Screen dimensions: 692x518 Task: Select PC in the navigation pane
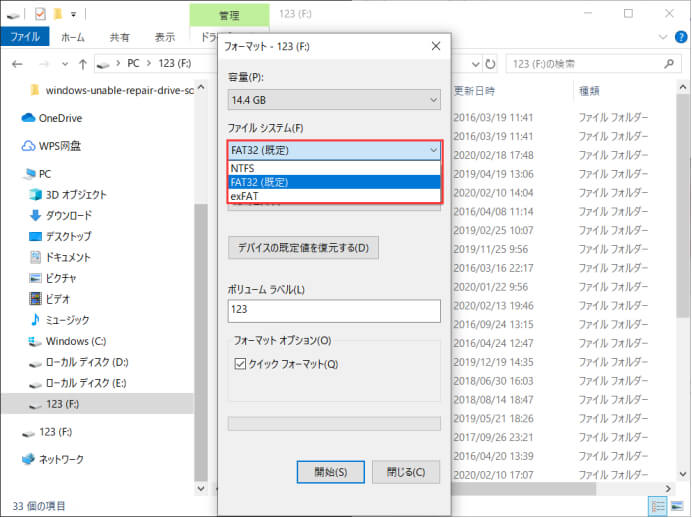37,174
